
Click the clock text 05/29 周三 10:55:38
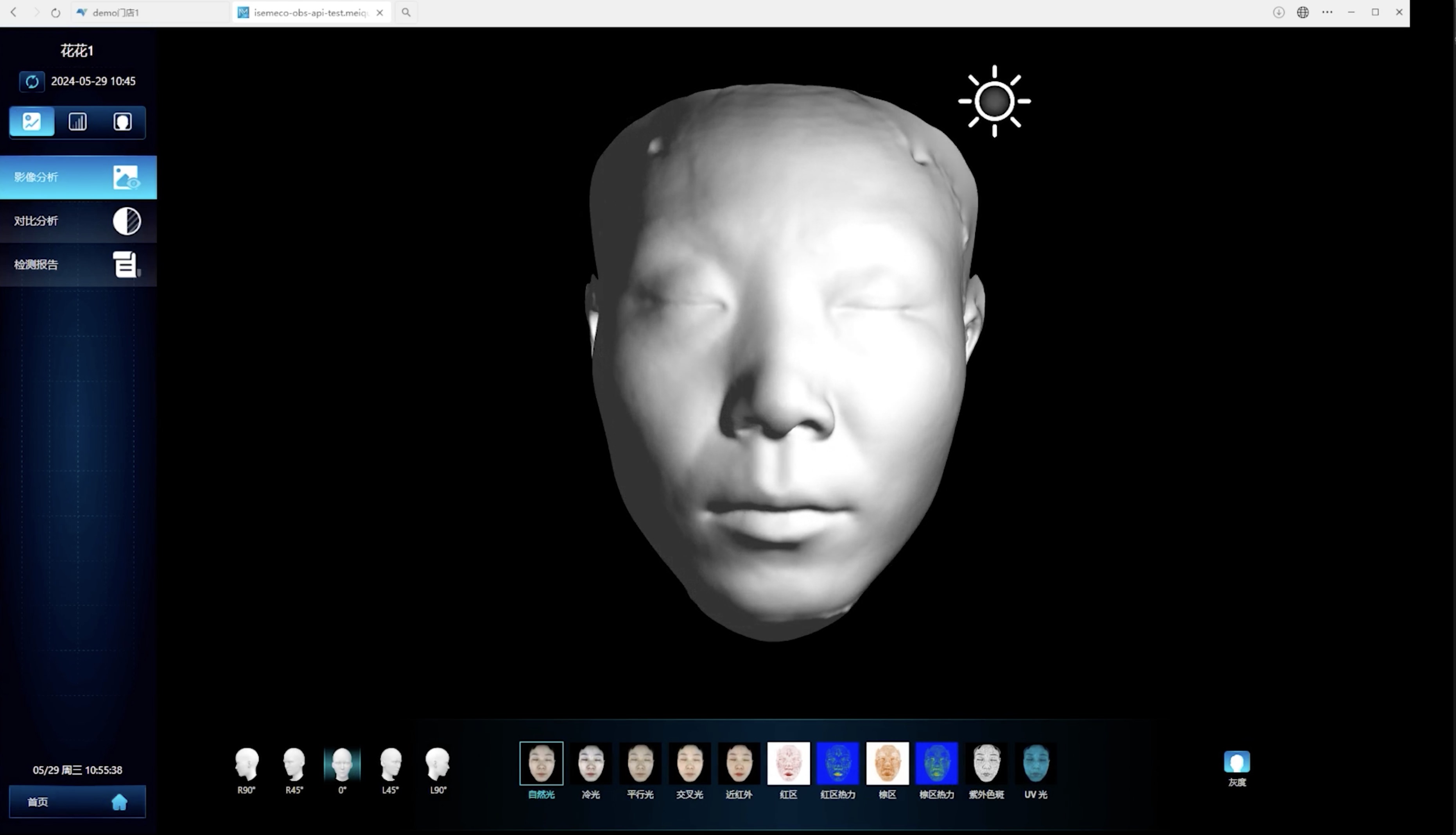(77, 770)
